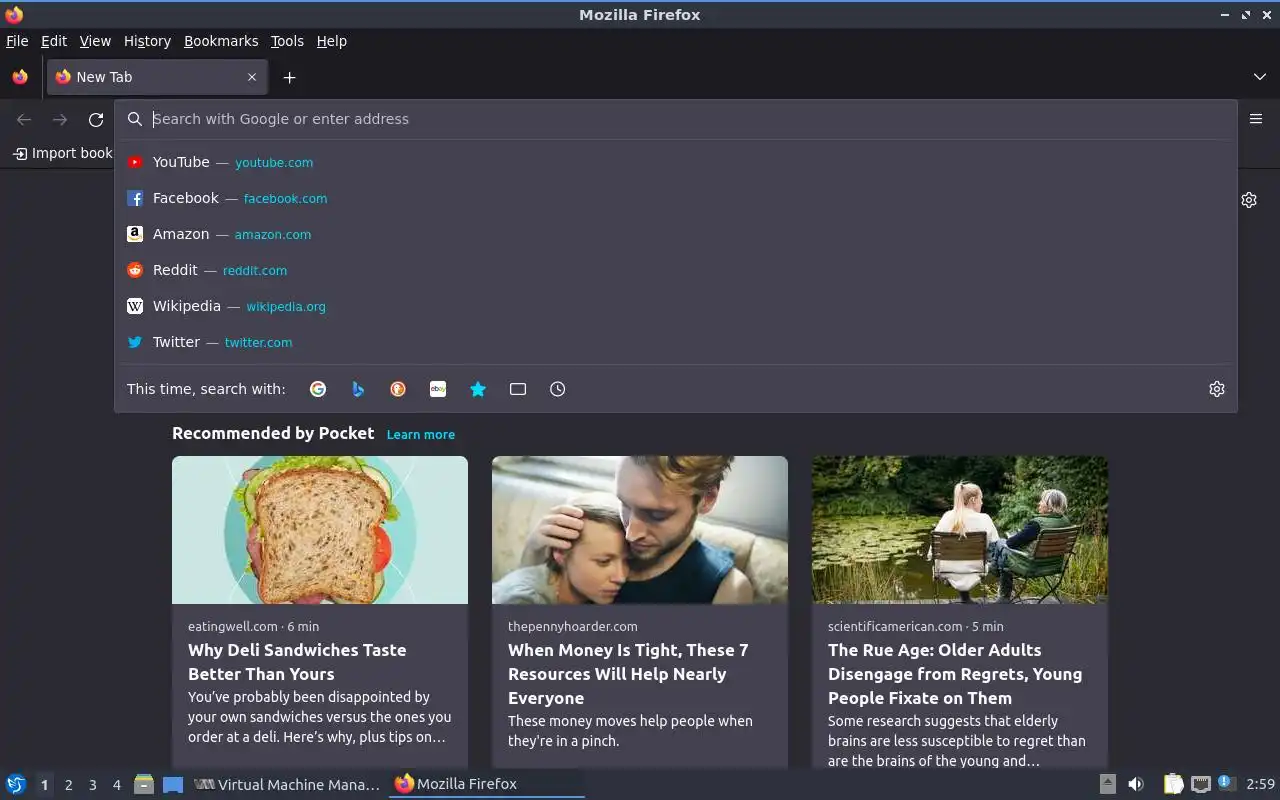Open the Firefox hamburger application menu
This screenshot has width=1280, height=800.
[x=1256, y=119]
